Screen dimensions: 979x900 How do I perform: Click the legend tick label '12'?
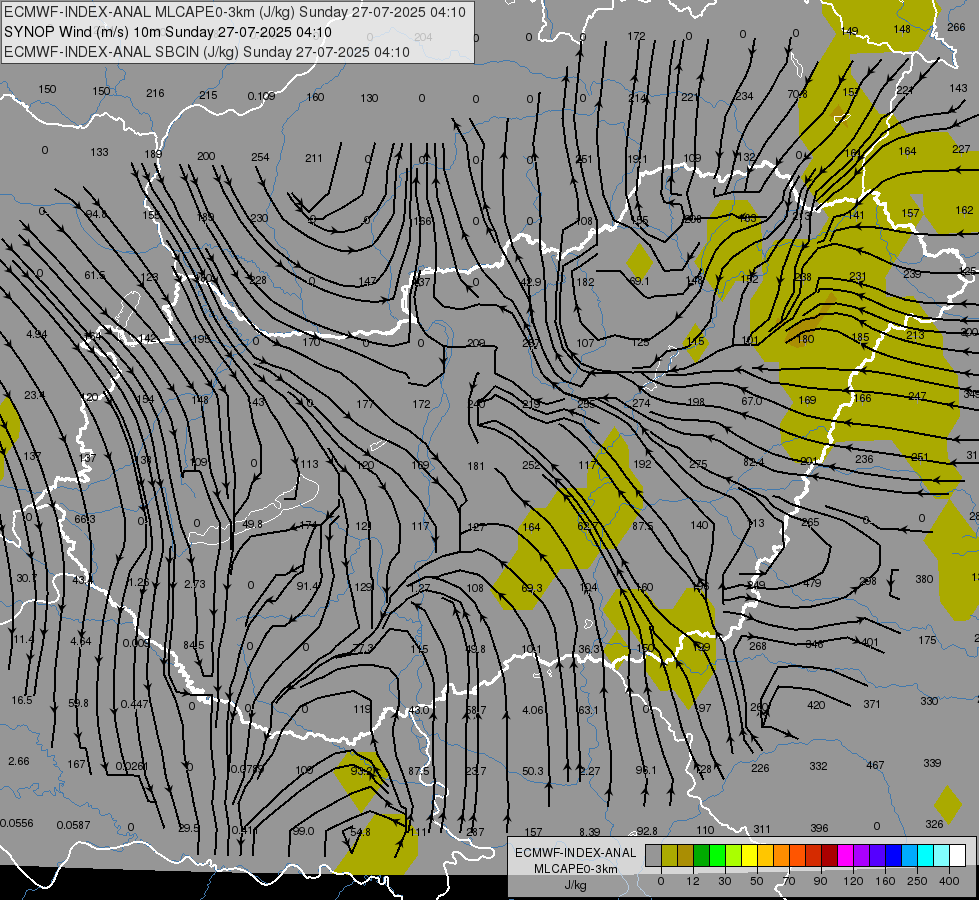(x=692, y=881)
